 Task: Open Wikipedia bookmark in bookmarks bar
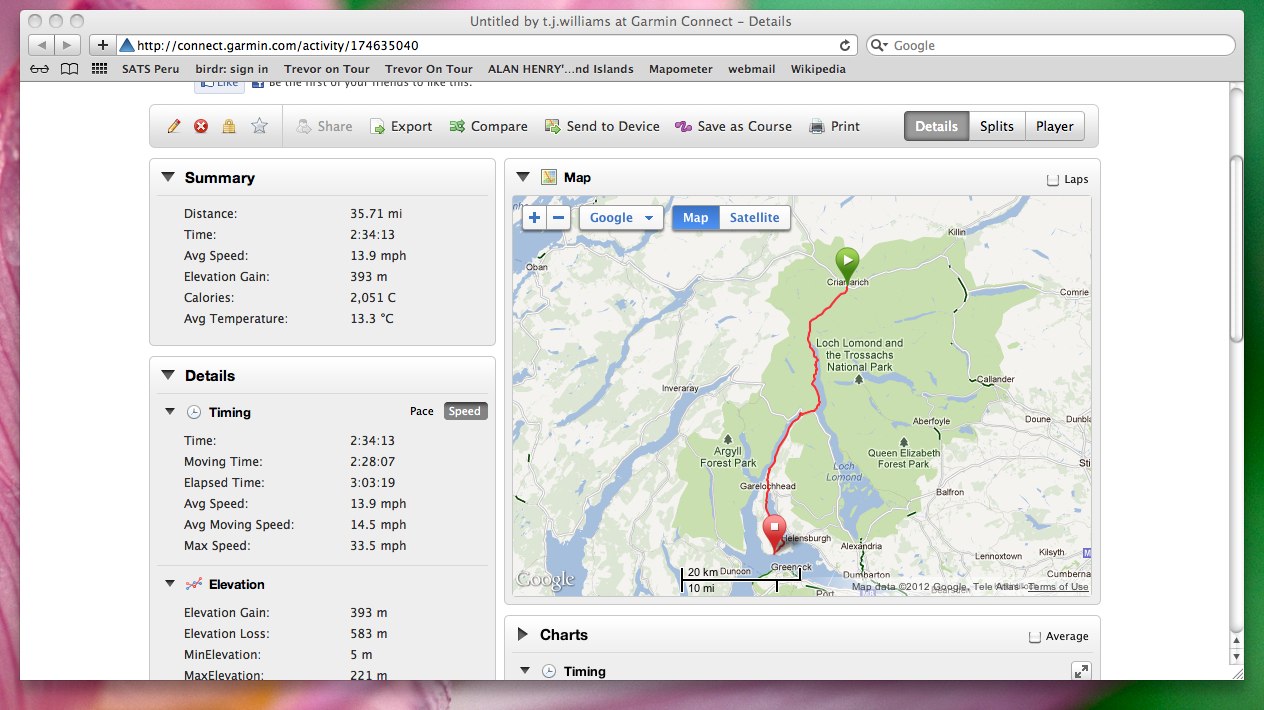point(818,69)
